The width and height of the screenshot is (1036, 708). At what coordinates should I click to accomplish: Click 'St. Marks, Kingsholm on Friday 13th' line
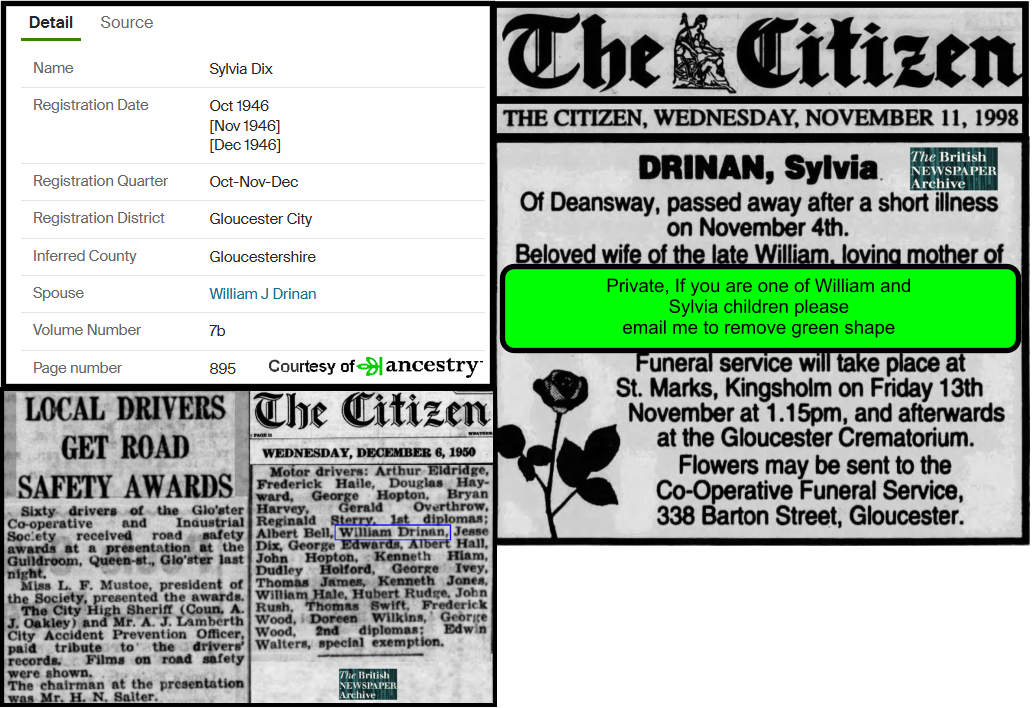click(799, 388)
